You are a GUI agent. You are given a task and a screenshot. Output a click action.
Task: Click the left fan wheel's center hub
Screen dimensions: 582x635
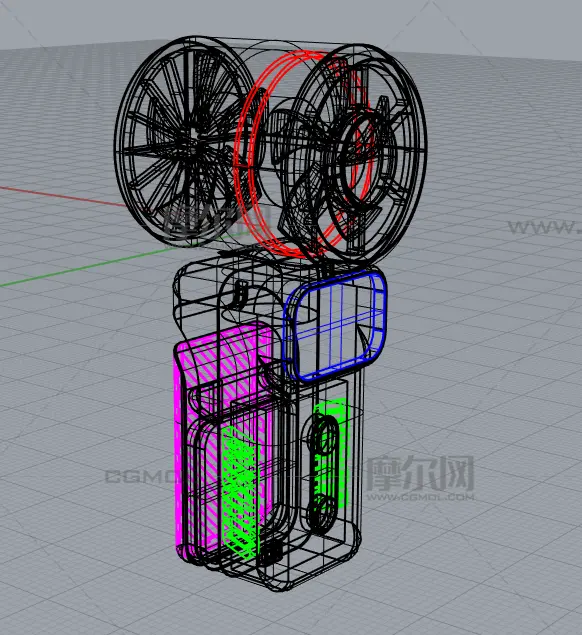coord(197,144)
